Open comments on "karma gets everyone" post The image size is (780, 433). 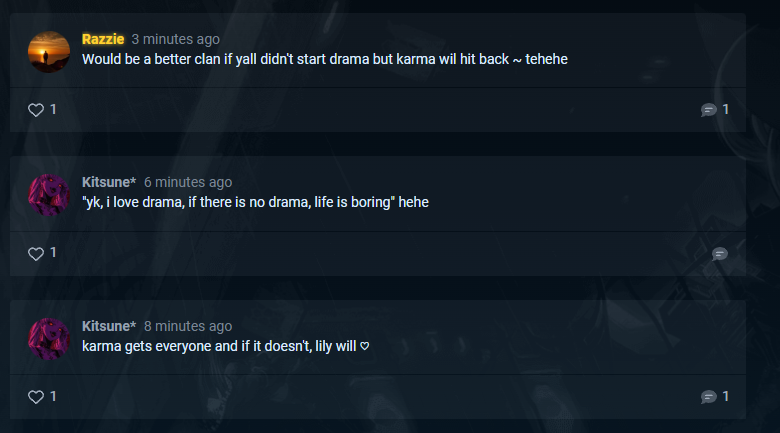[x=708, y=397]
